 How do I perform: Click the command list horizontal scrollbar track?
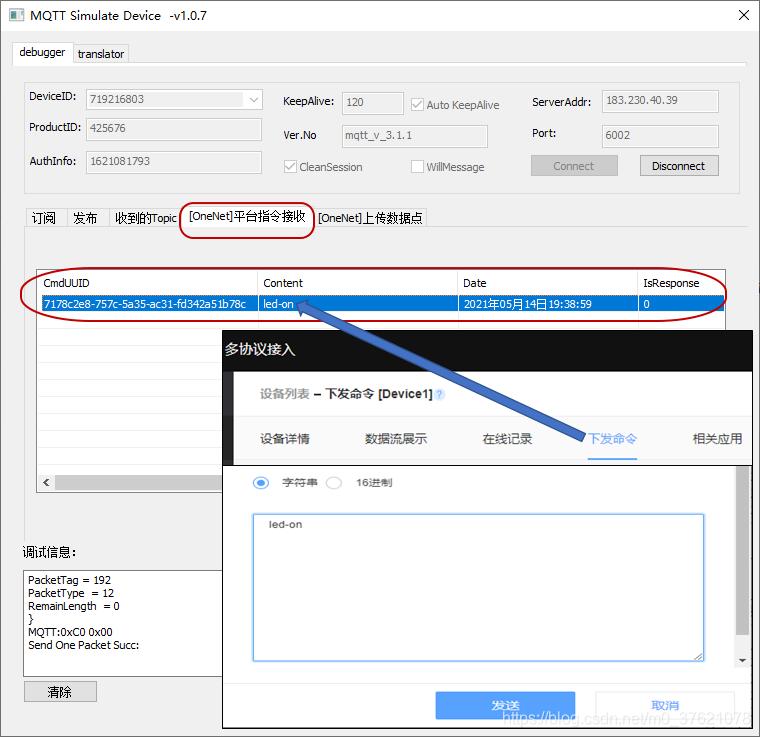pyautogui.click(x=138, y=482)
